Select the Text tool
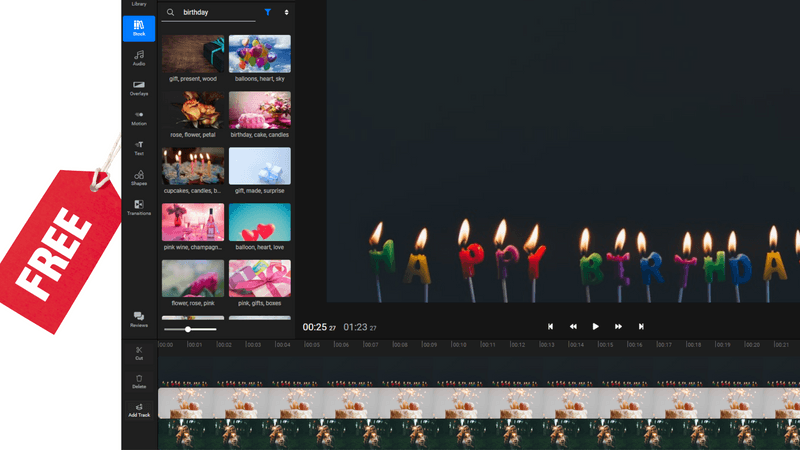 click(139, 147)
